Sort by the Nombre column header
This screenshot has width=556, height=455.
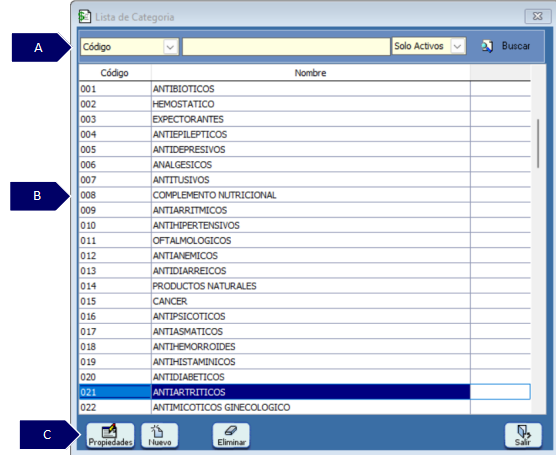click(310, 73)
